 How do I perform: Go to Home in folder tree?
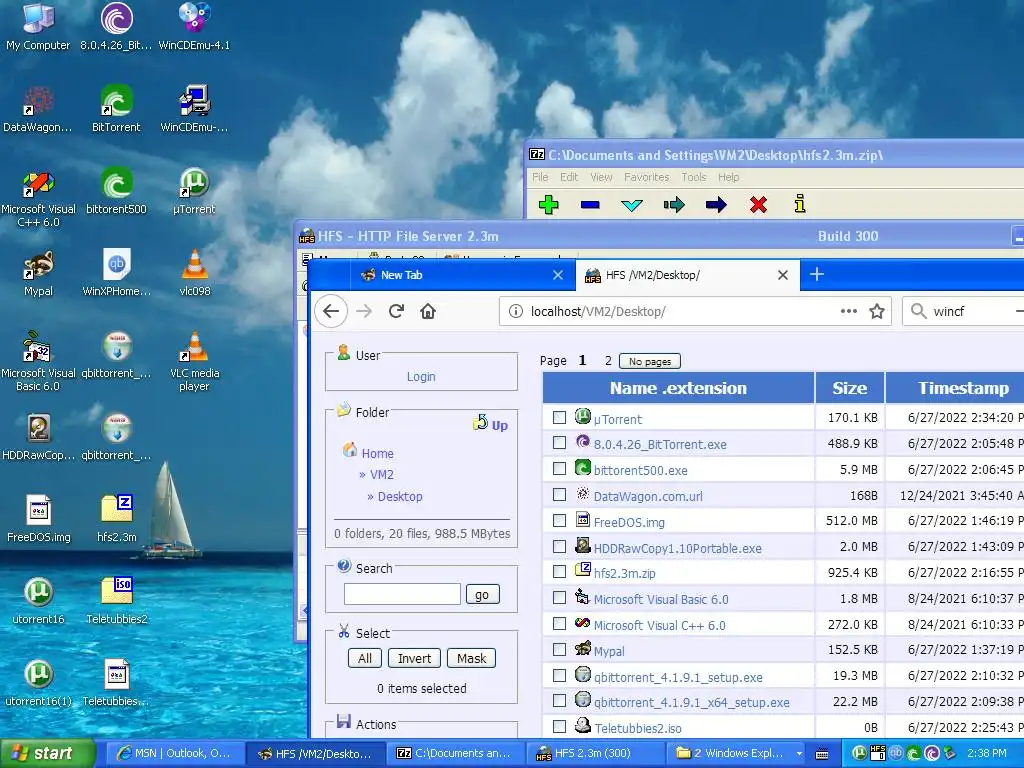click(x=377, y=453)
